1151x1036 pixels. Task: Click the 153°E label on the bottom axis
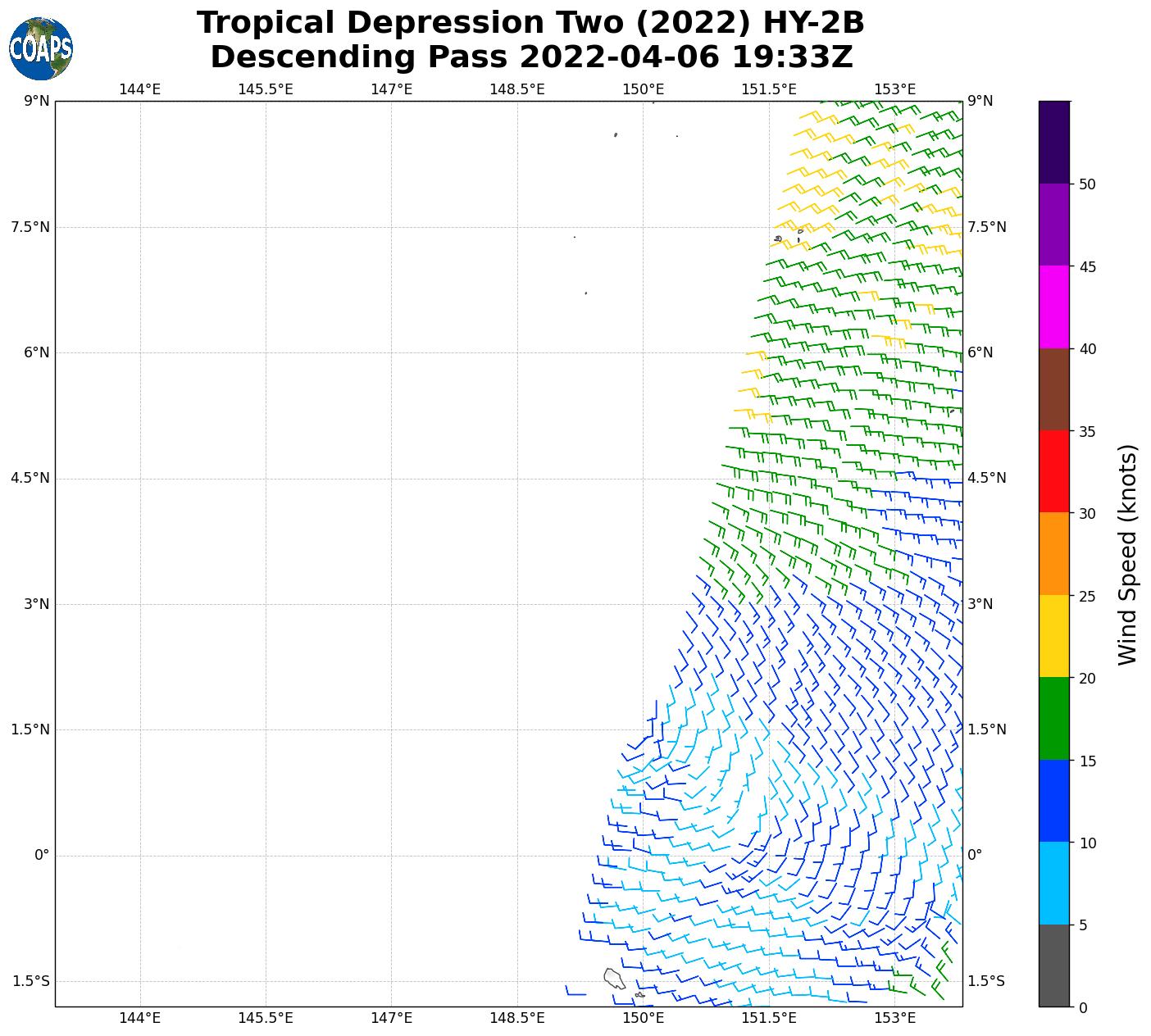[894, 1018]
